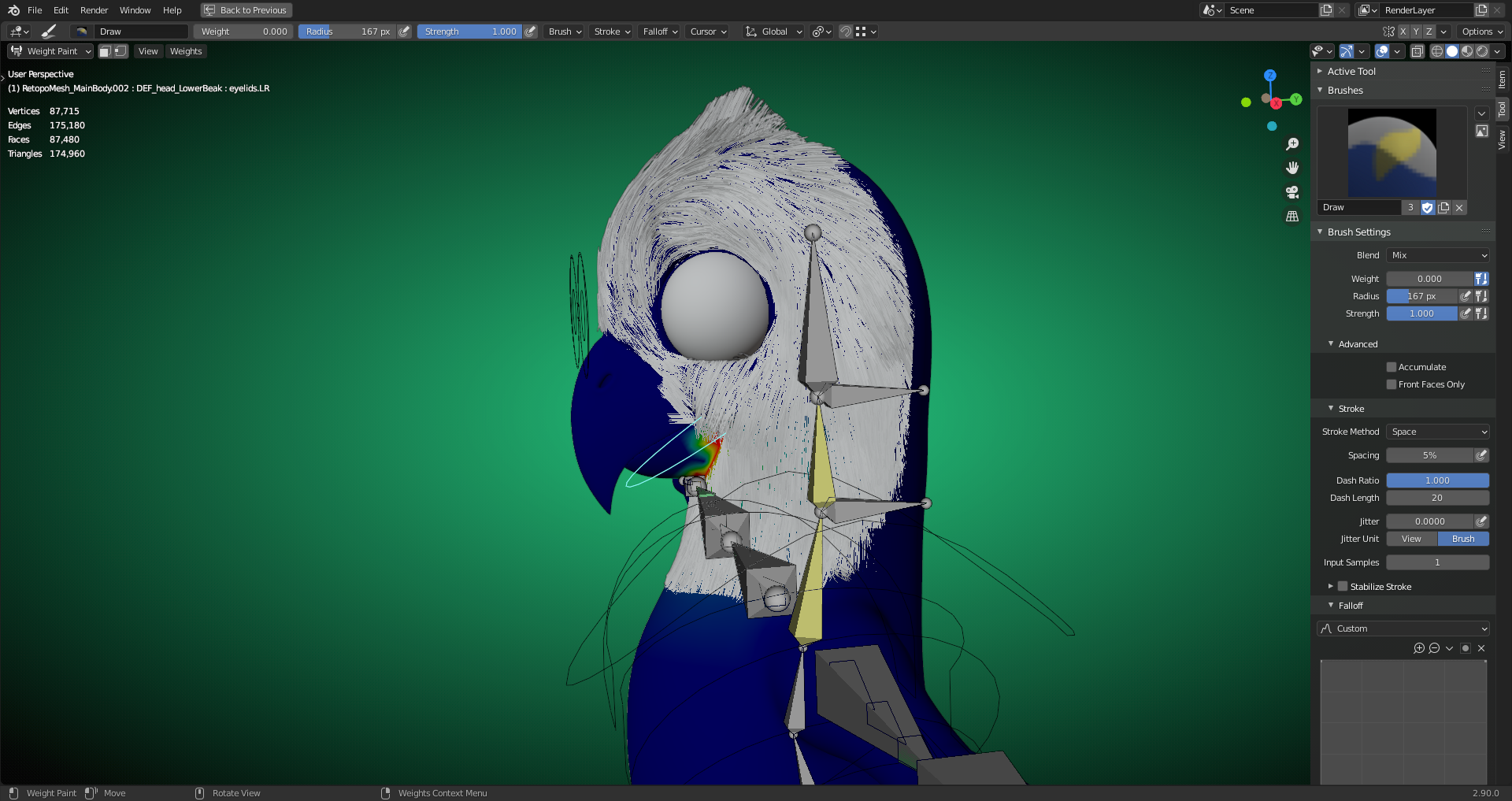Click the zoom magnifier in viewport gizmos
The width and height of the screenshot is (1512, 801).
point(1292,144)
